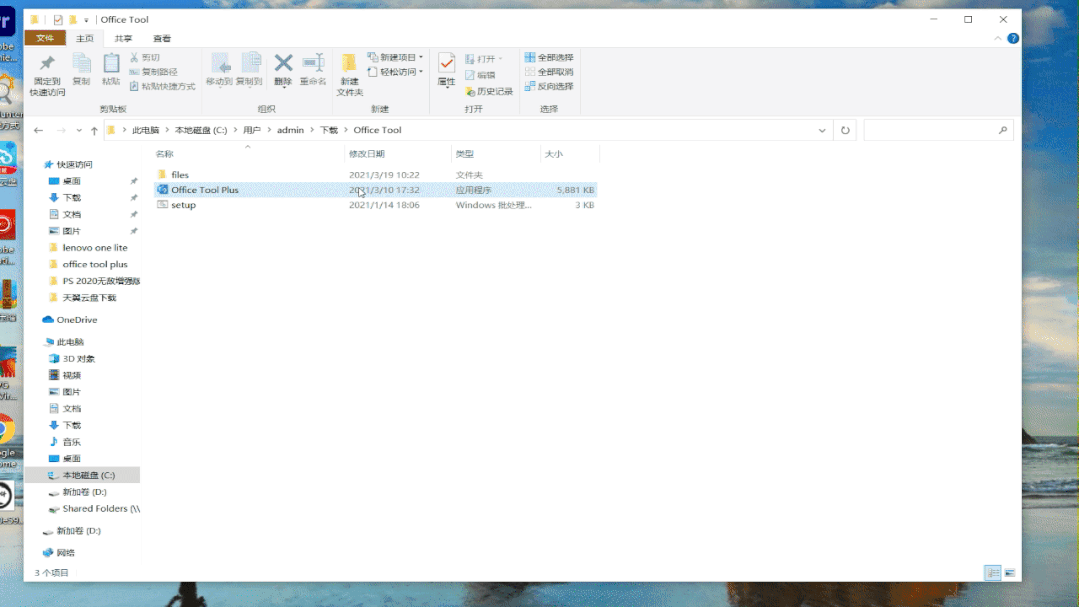The width and height of the screenshot is (1079, 607).
Task: Click the Copy path command
Action: (x=153, y=72)
